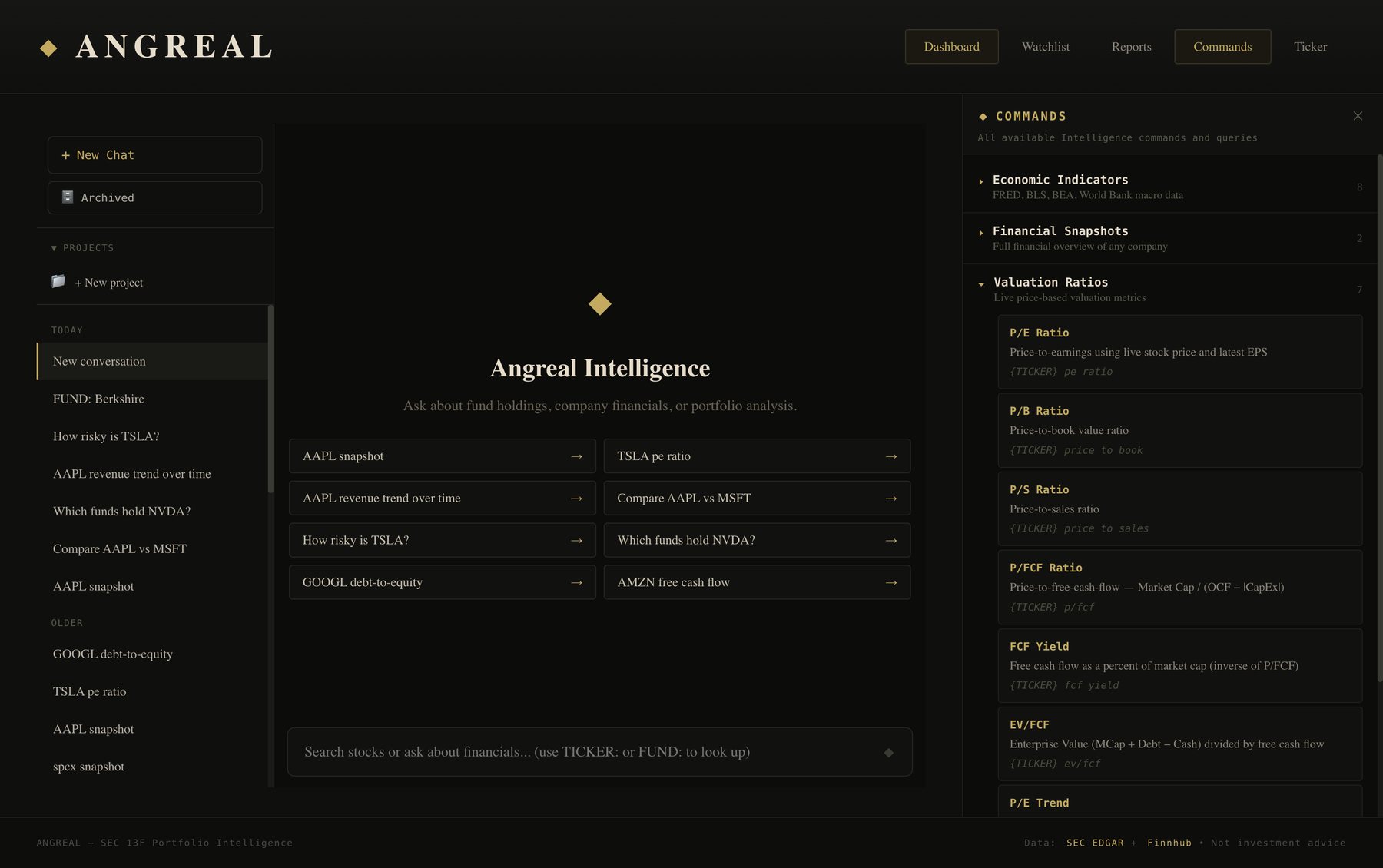Click the folder icon next to New project
1383x868 pixels.
point(58,281)
